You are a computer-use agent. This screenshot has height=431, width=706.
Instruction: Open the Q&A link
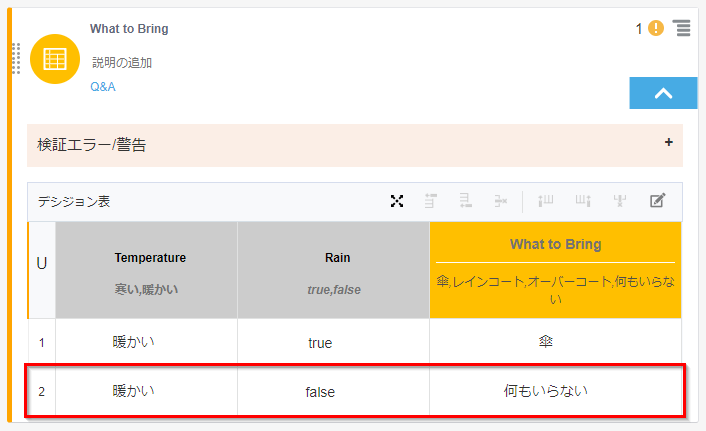103,87
